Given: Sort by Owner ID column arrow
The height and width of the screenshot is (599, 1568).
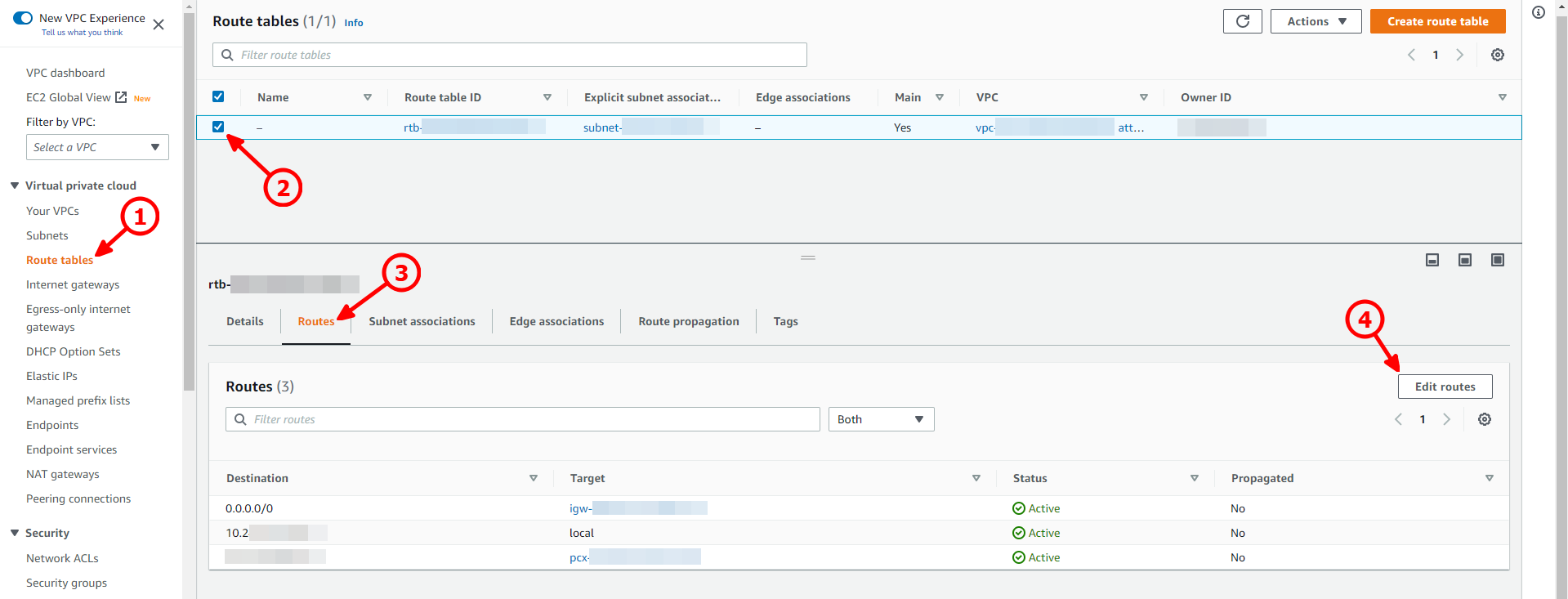Looking at the screenshot, I should point(1502,97).
